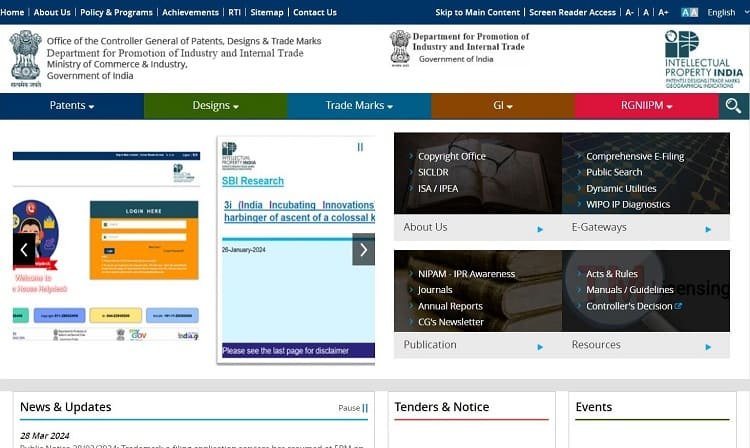This screenshot has height=448, width=750.
Task: Open the RGNIIPM dropdown menu
Action: pyautogui.click(x=646, y=106)
